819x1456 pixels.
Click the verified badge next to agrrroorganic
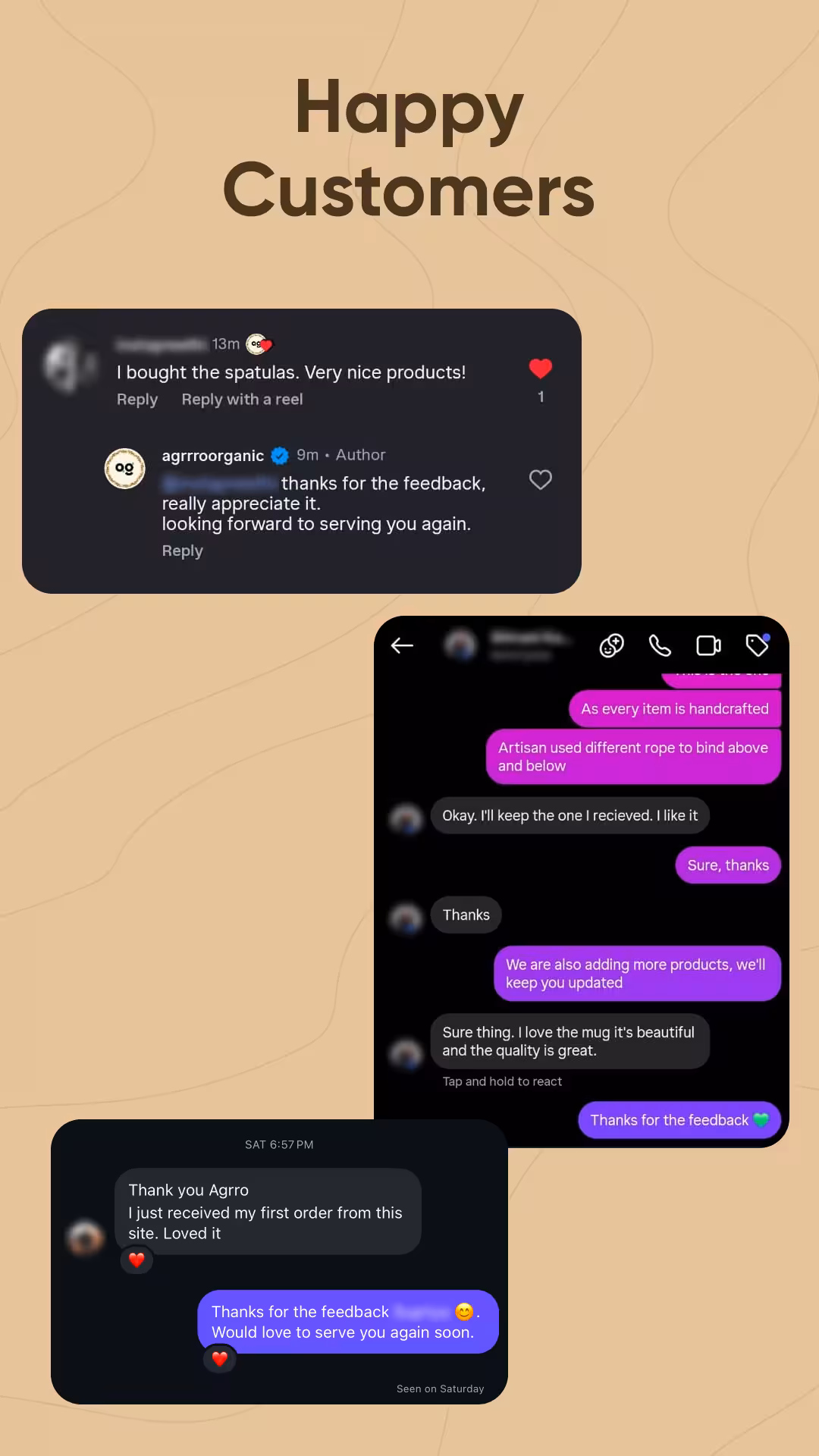click(280, 456)
